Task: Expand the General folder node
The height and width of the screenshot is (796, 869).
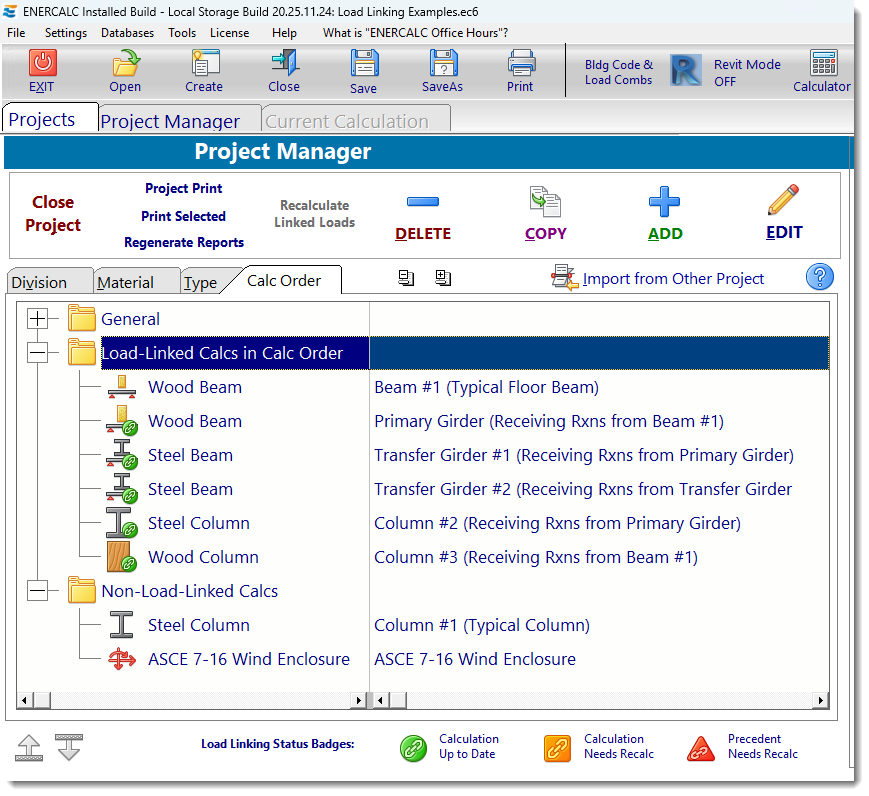Action: (x=38, y=319)
